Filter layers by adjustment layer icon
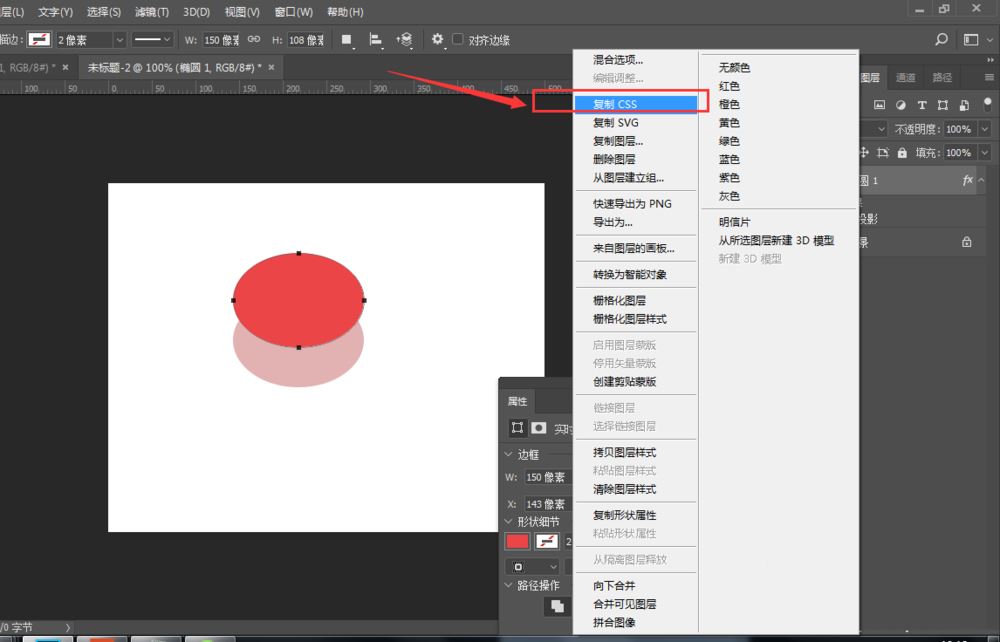Screen dimensions: 1000x642 (x=901, y=105)
